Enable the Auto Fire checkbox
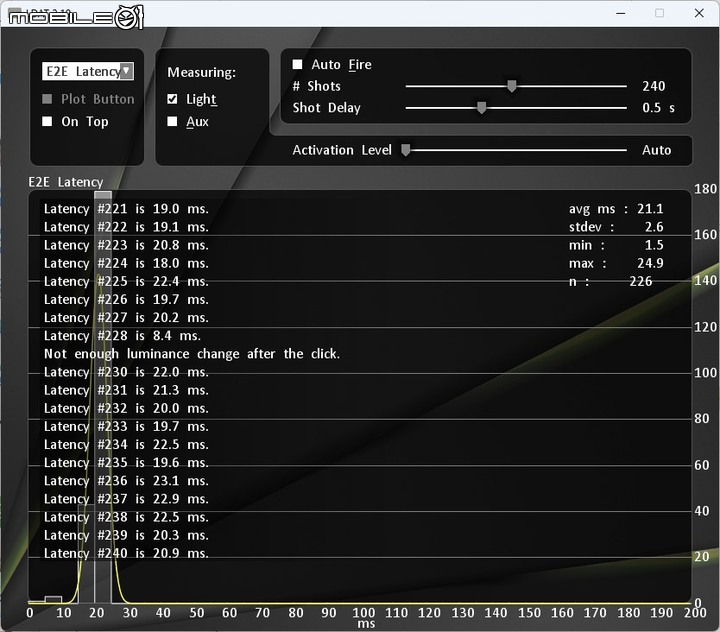The width and height of the screenshot is (720, 632). [298, 64]
